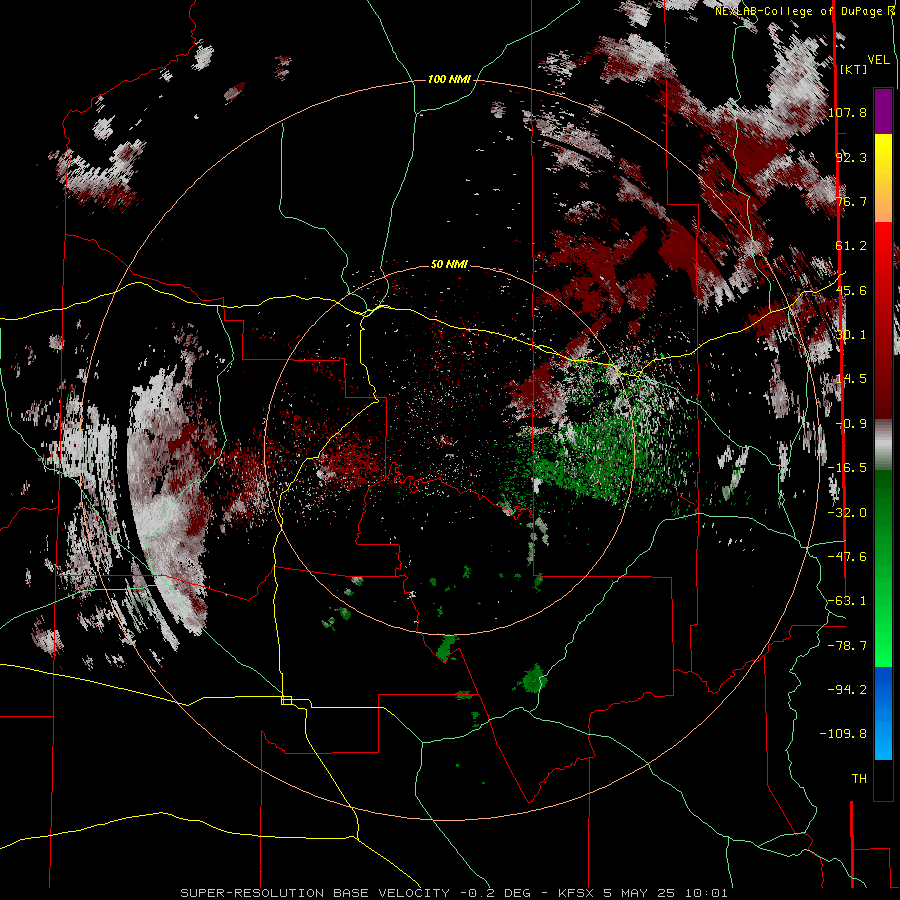Click the 14.5 velocity scale value
Image resolution: width=900 pixels, height=900 pixels.
(x=851, y=379)
